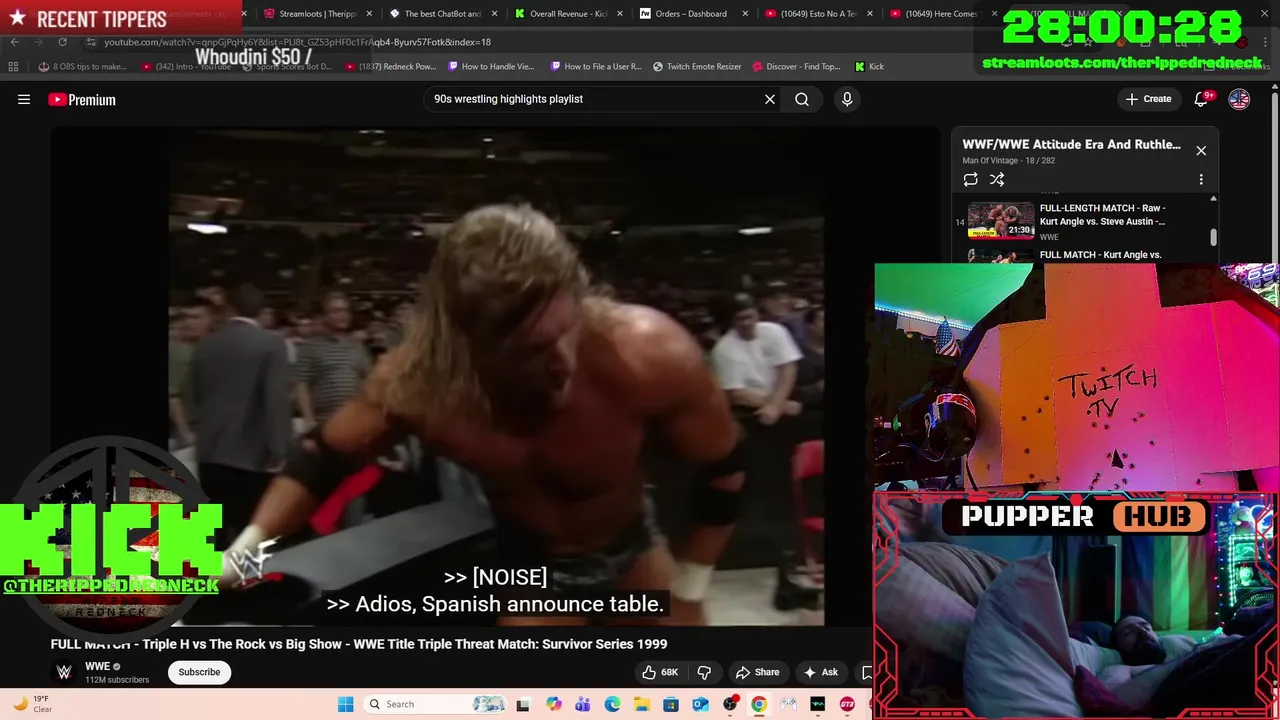Close the Streamloots tab

[x=369, y=14]
